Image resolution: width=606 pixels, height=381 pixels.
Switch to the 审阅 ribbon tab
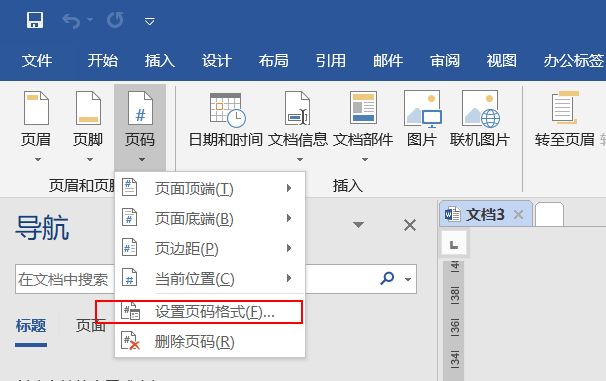(x=445, y=61)
